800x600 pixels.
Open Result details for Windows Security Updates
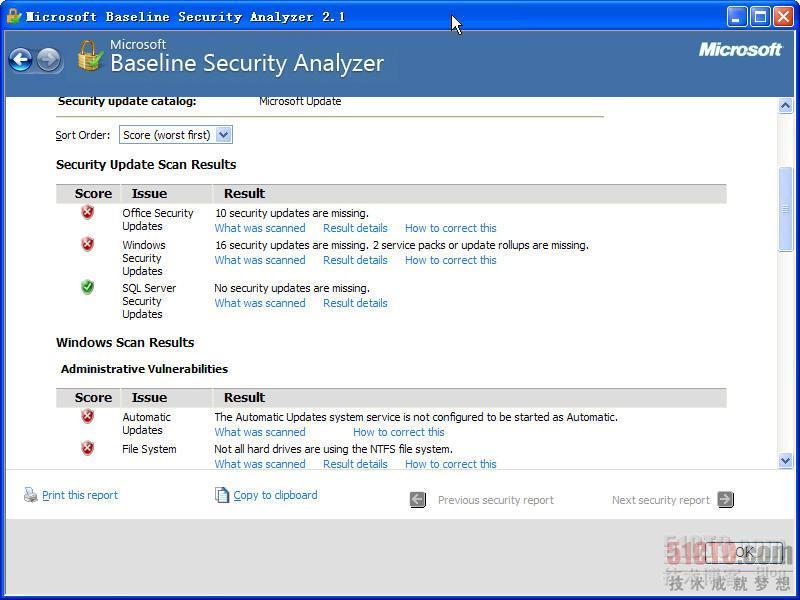tap(355, 260)
